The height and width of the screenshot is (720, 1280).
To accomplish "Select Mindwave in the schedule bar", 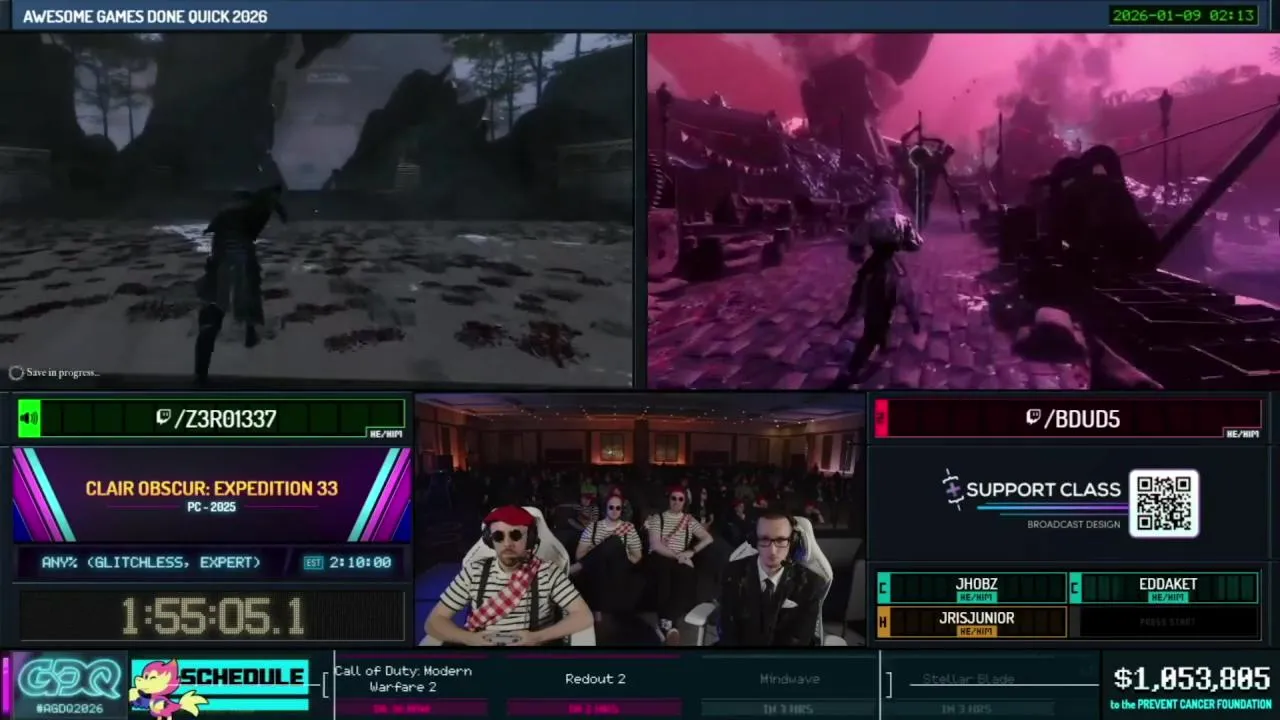I will (789, 679).
